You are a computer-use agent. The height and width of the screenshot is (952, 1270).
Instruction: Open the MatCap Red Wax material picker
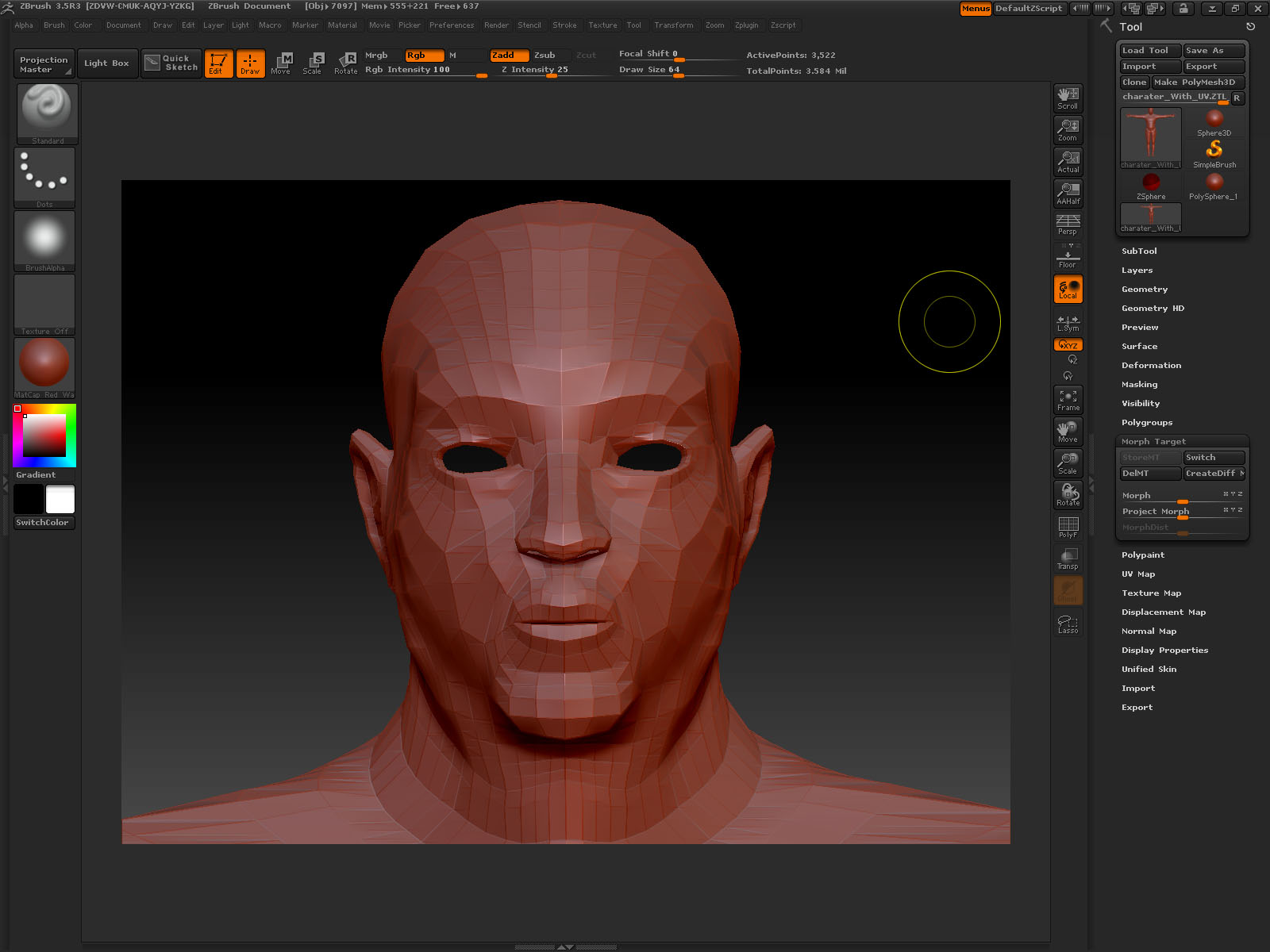[44, 368]
